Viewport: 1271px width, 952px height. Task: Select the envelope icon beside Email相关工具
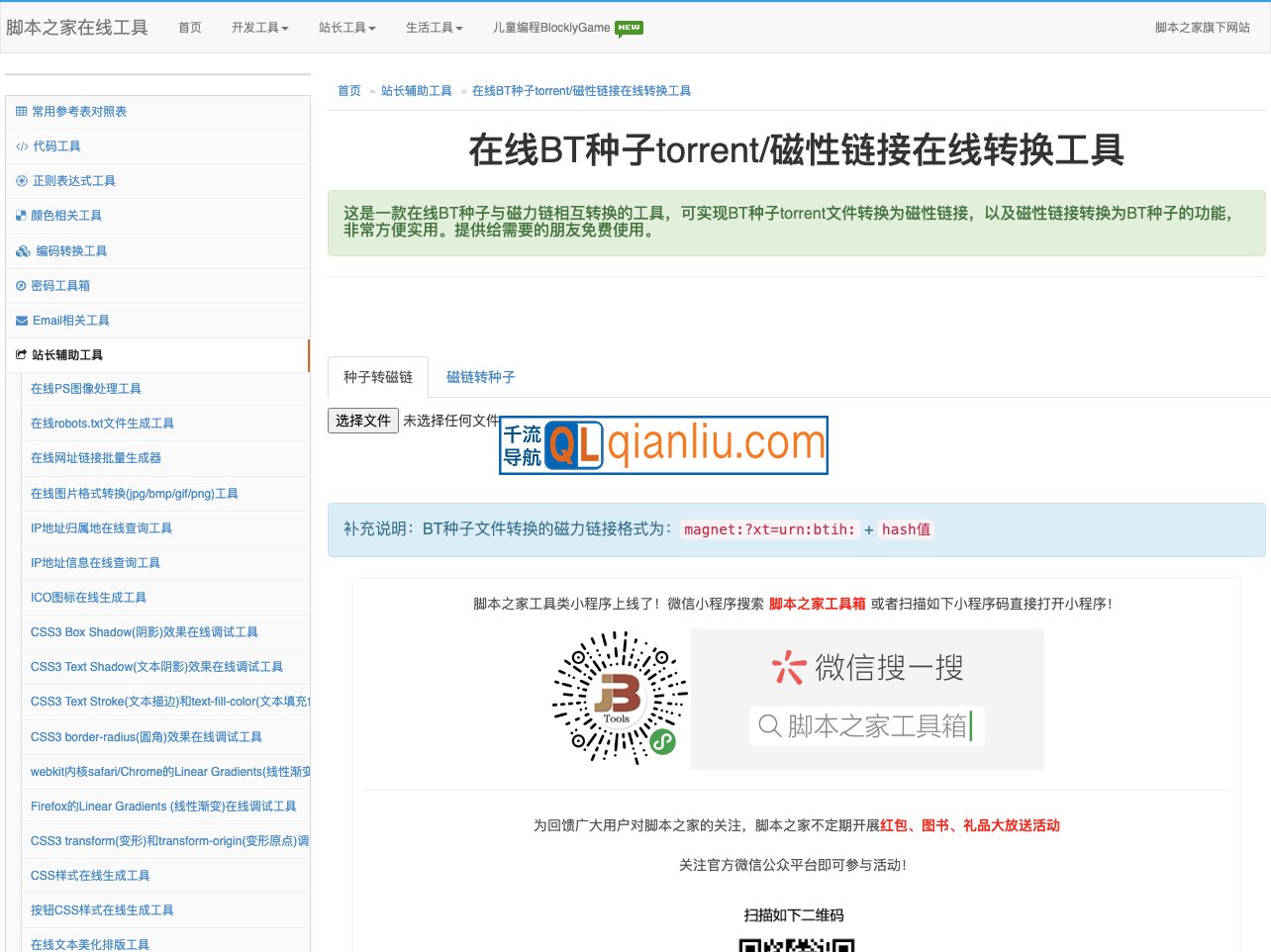point(19,320)
